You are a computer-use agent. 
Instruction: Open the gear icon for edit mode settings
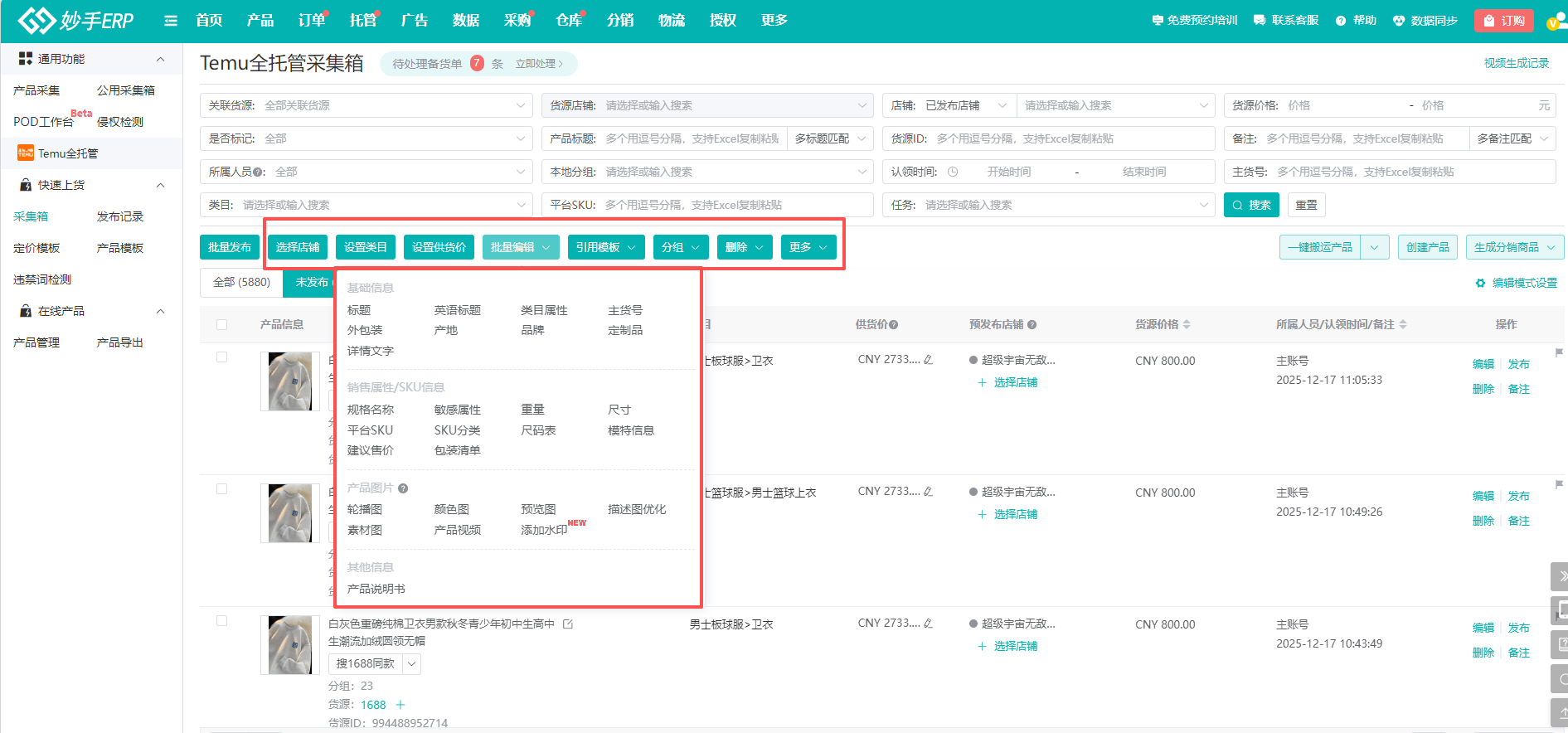(x=1480, y=284)
